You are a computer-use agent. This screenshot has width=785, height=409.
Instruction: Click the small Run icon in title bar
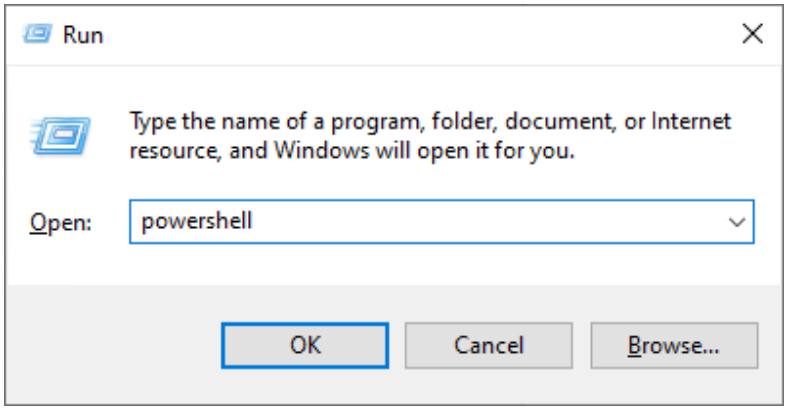[35, 35]
